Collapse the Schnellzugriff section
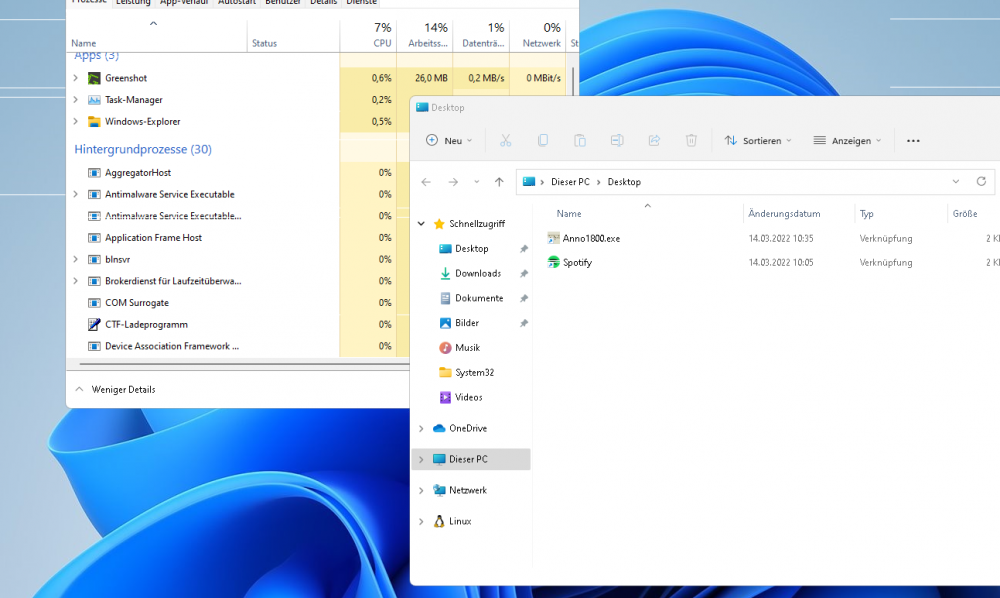The height and width of the screenshot is (598, 1000). 421,224
